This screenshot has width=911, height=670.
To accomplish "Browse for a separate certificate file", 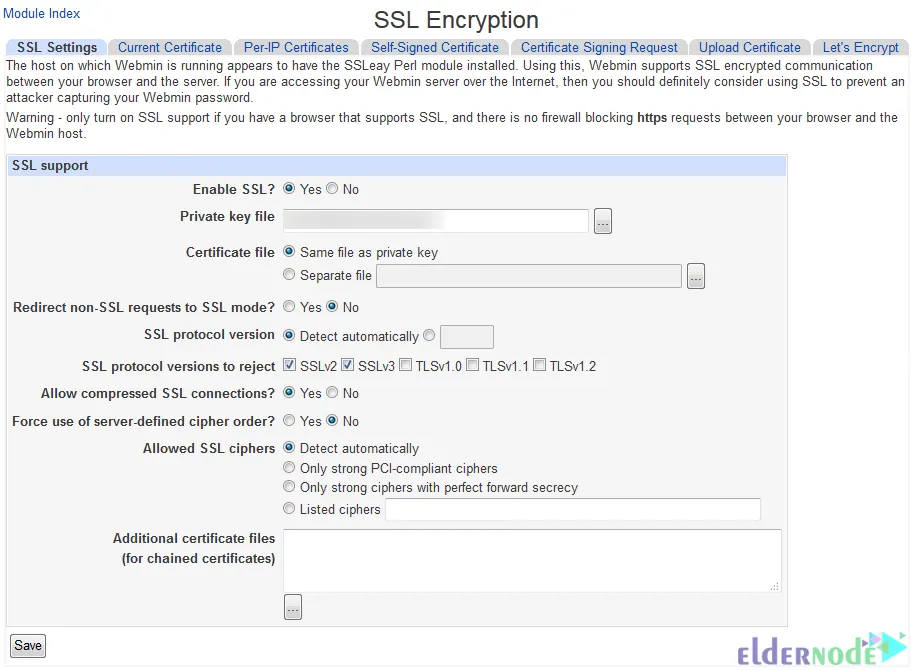I will (x=695, y=275).
